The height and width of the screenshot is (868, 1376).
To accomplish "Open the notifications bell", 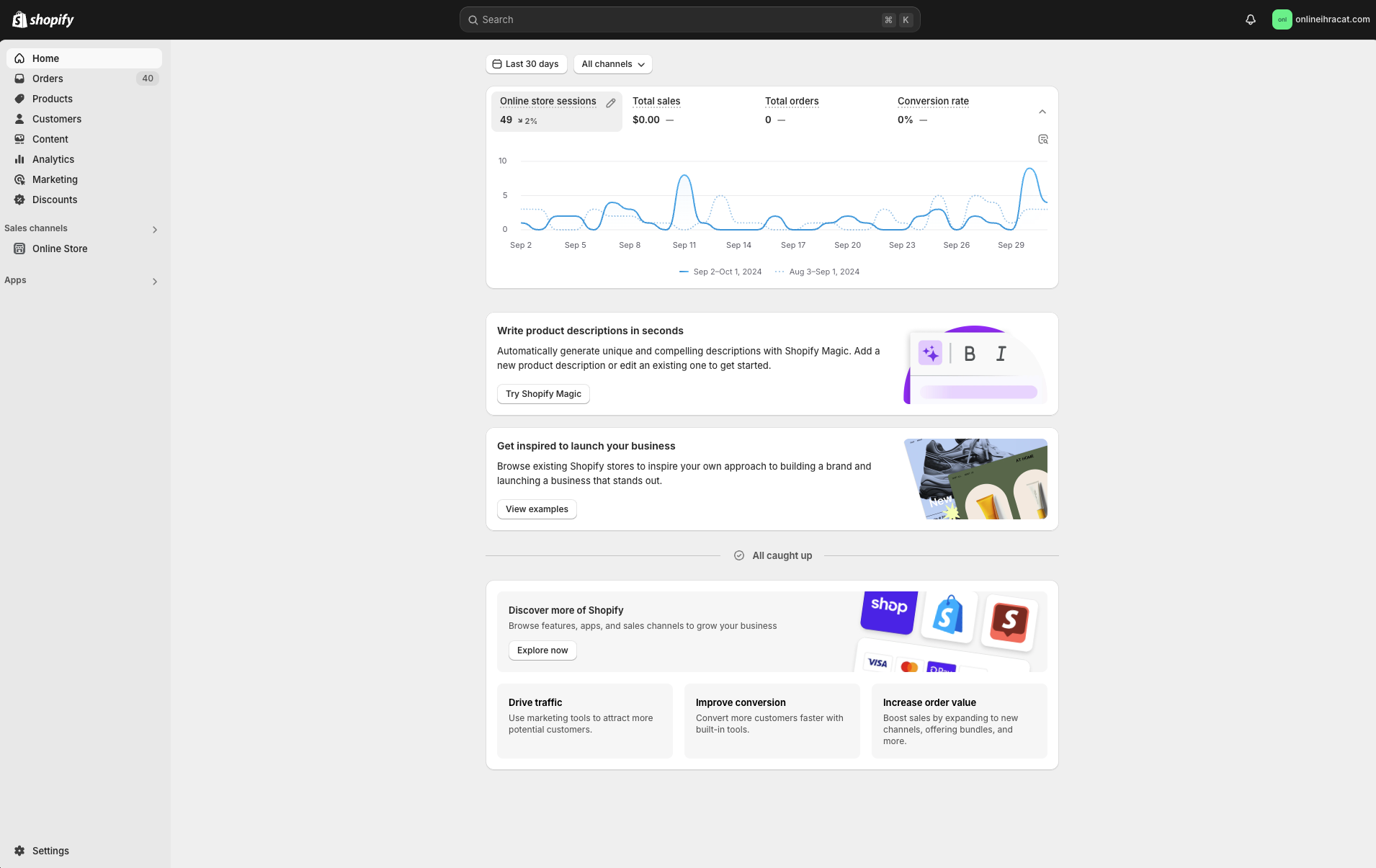I will (1251, 19).
